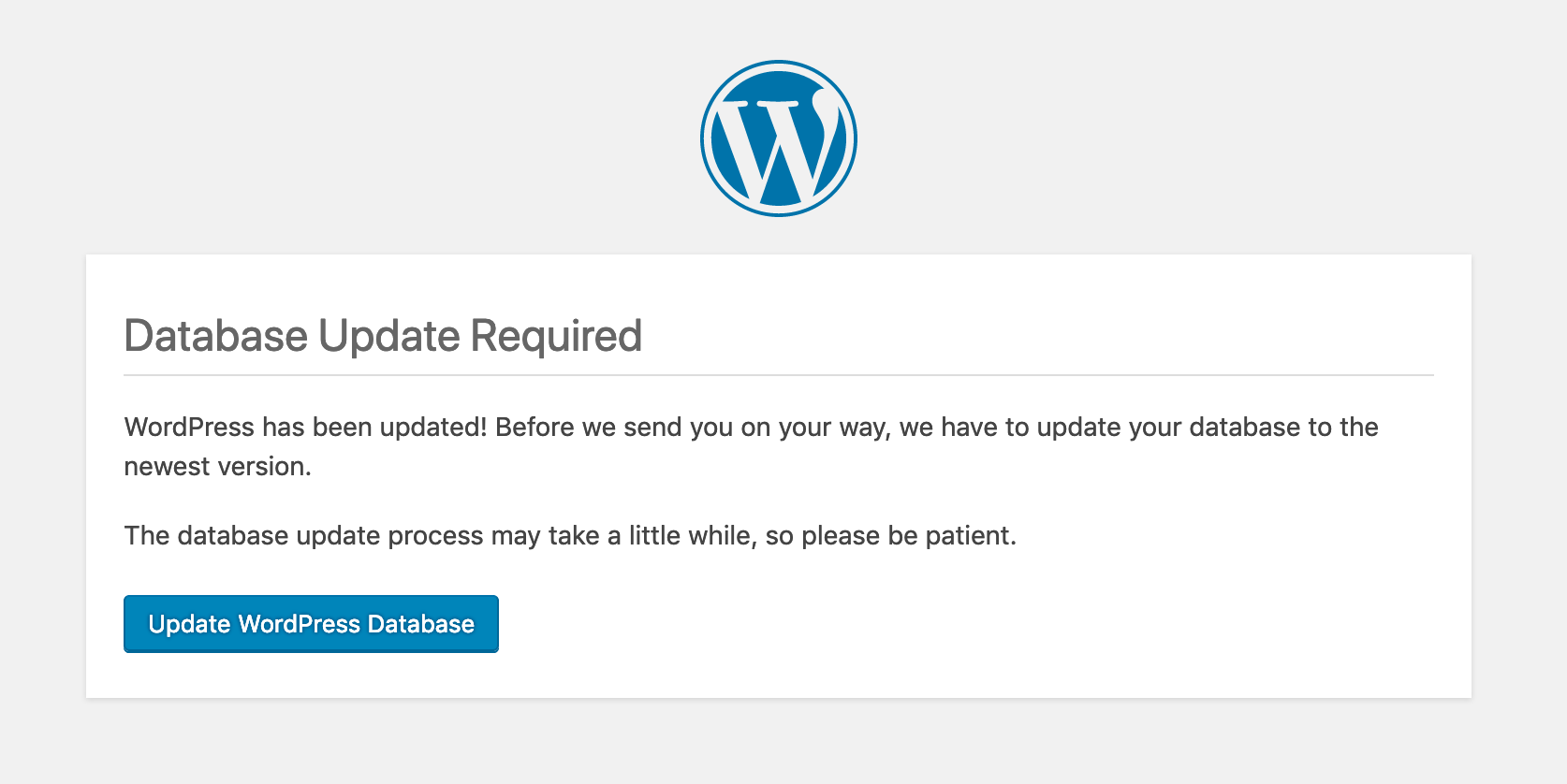Click the word "Database" in the heading
The image size is (1567, 784).
[x=215, y=336]
